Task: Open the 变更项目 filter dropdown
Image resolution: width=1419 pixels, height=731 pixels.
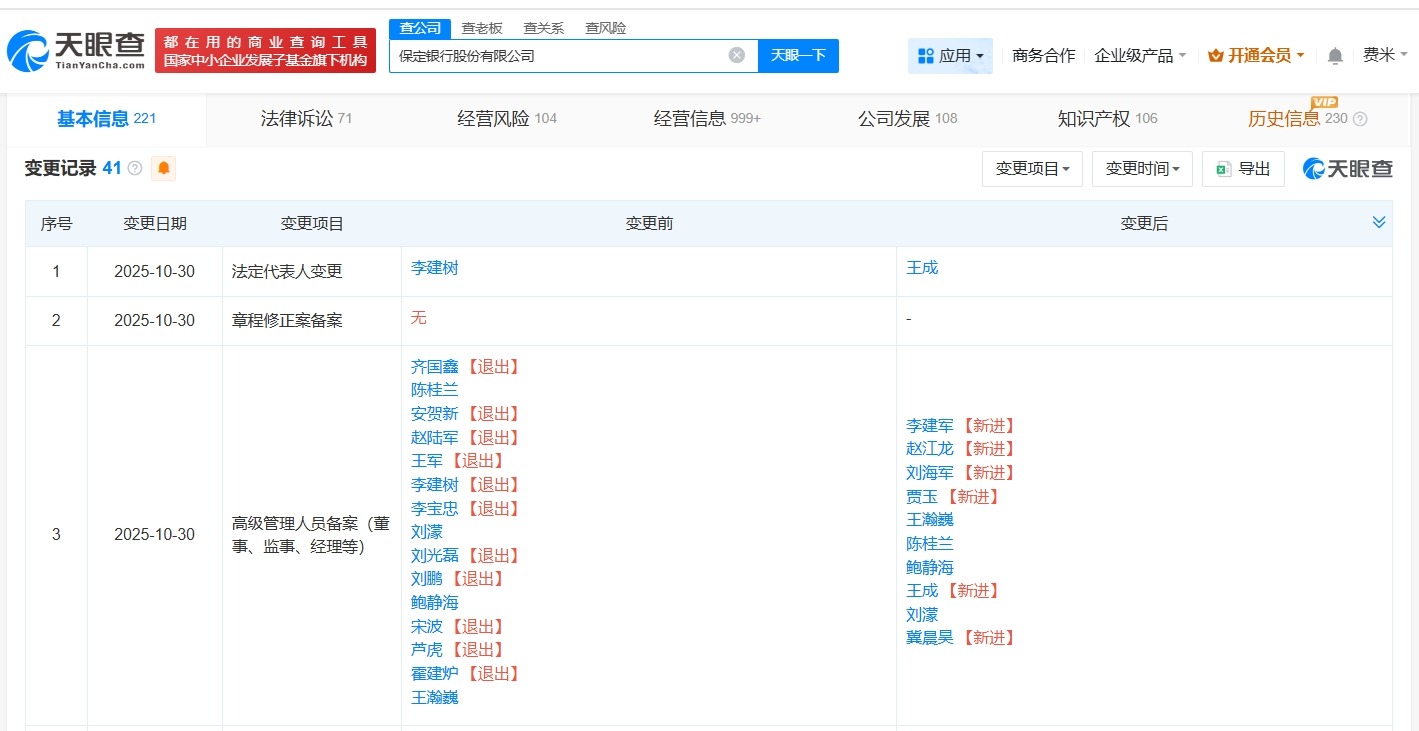Action: point(1031,168)
